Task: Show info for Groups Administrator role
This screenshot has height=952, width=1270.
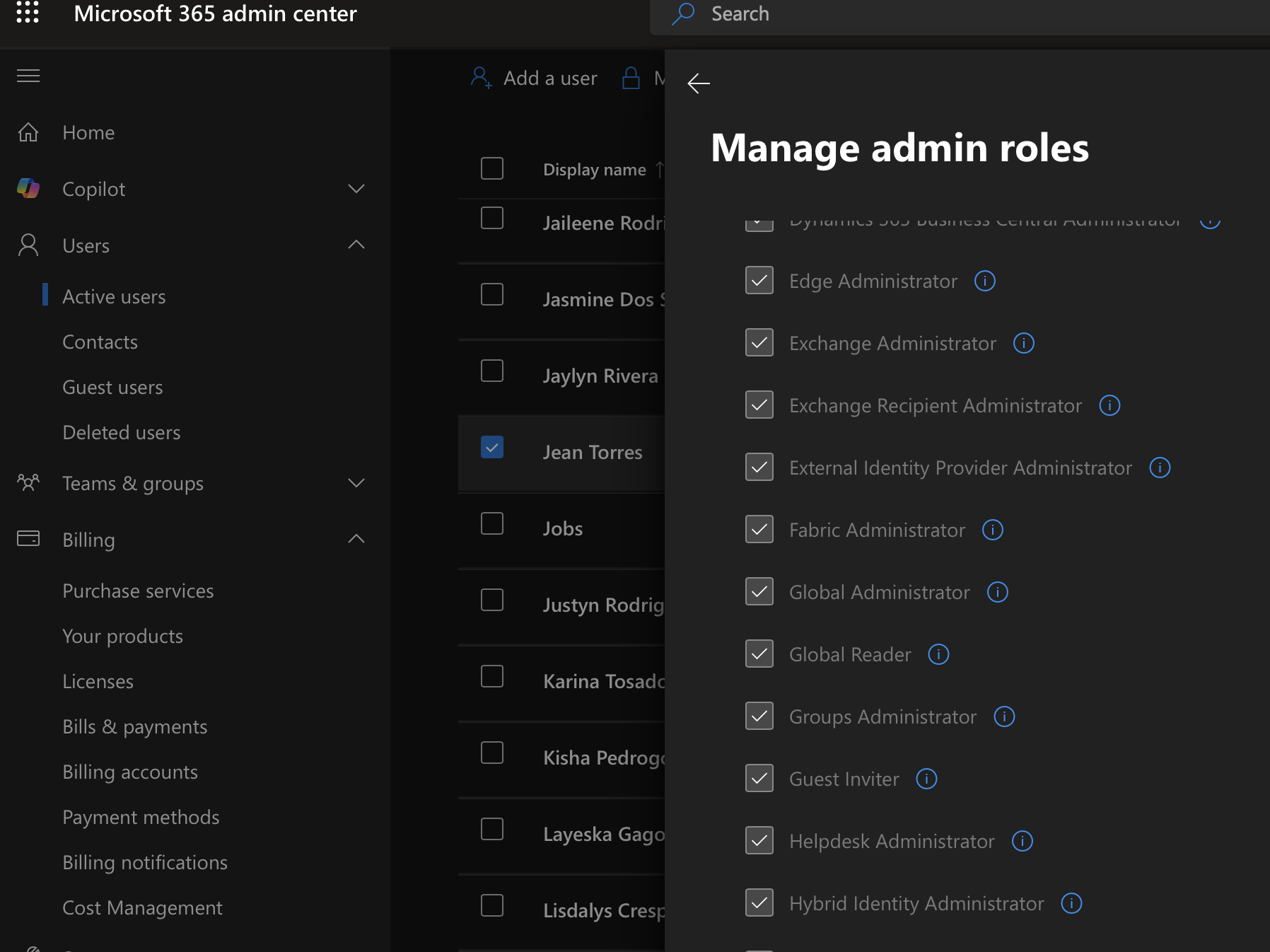Action: [1004, 716]
